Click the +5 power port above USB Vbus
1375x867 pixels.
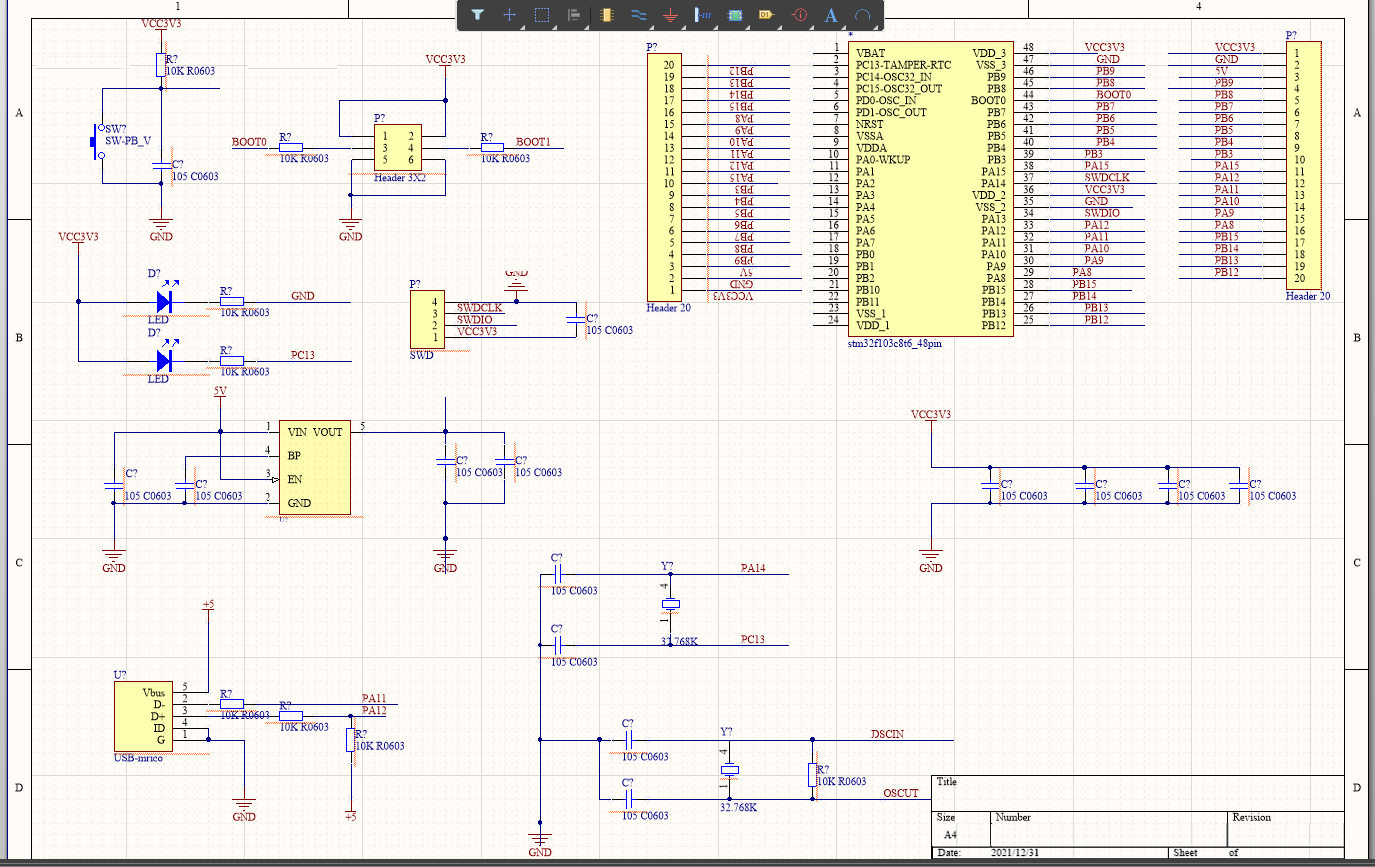[x=208, y=605]
